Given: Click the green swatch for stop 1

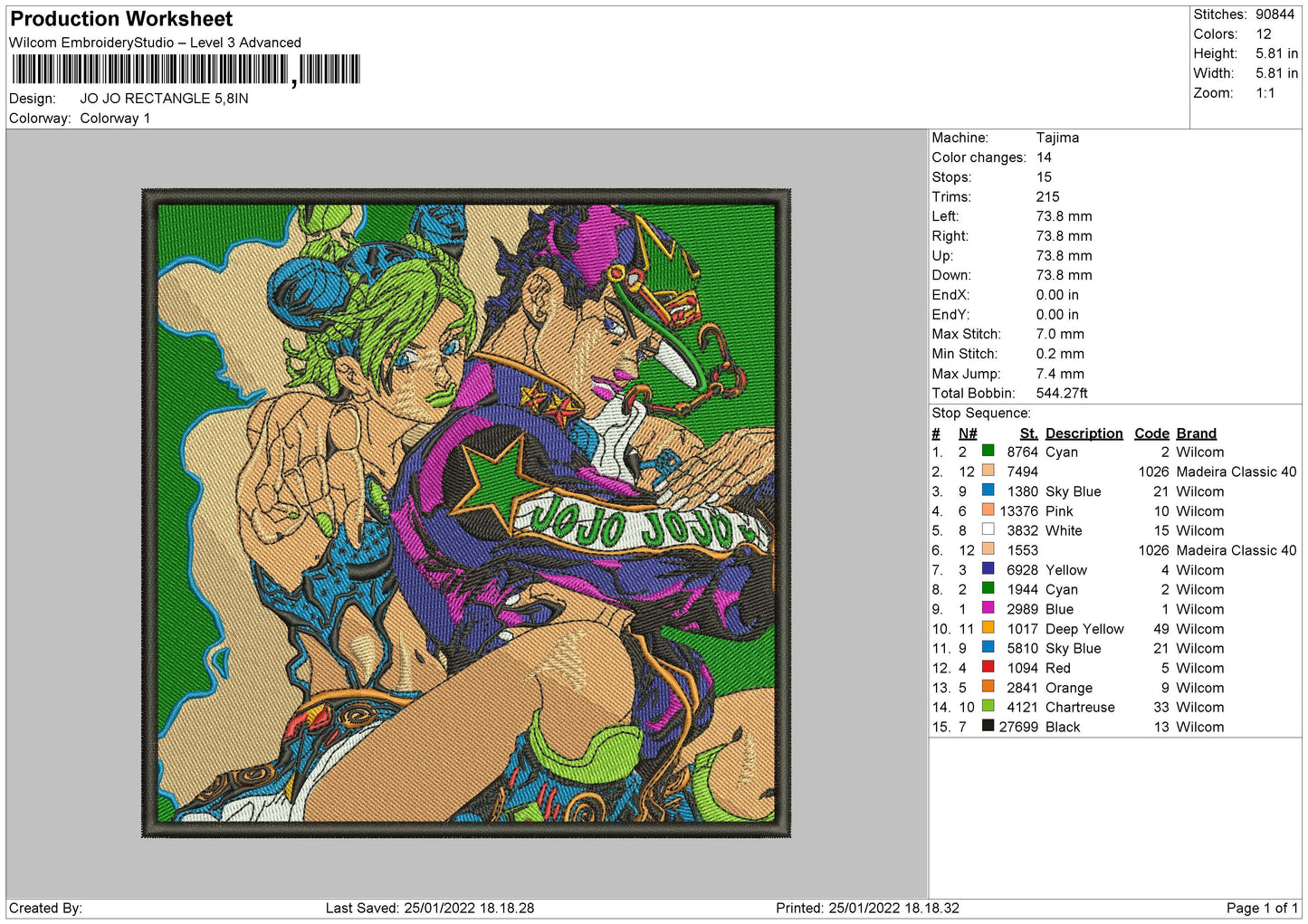Looking at the screenshot, I should (x=988, y=451).
